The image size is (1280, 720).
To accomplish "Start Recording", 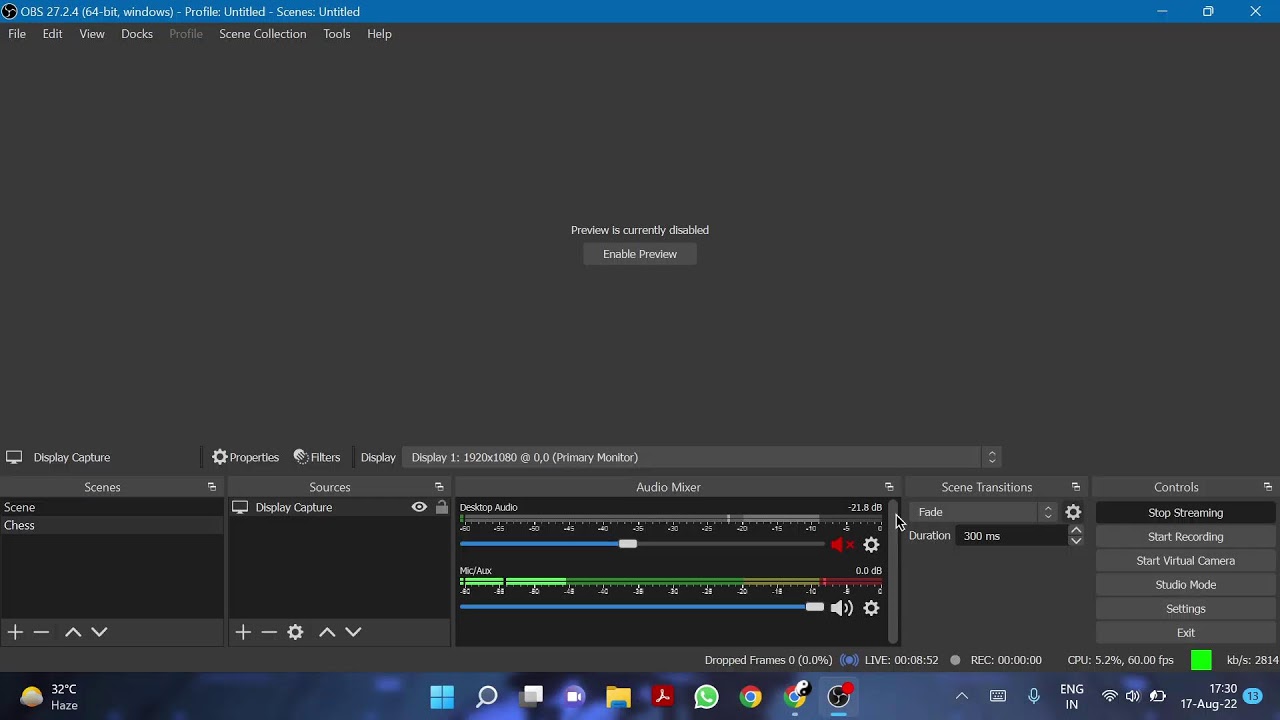I will tap(1186, 537).
